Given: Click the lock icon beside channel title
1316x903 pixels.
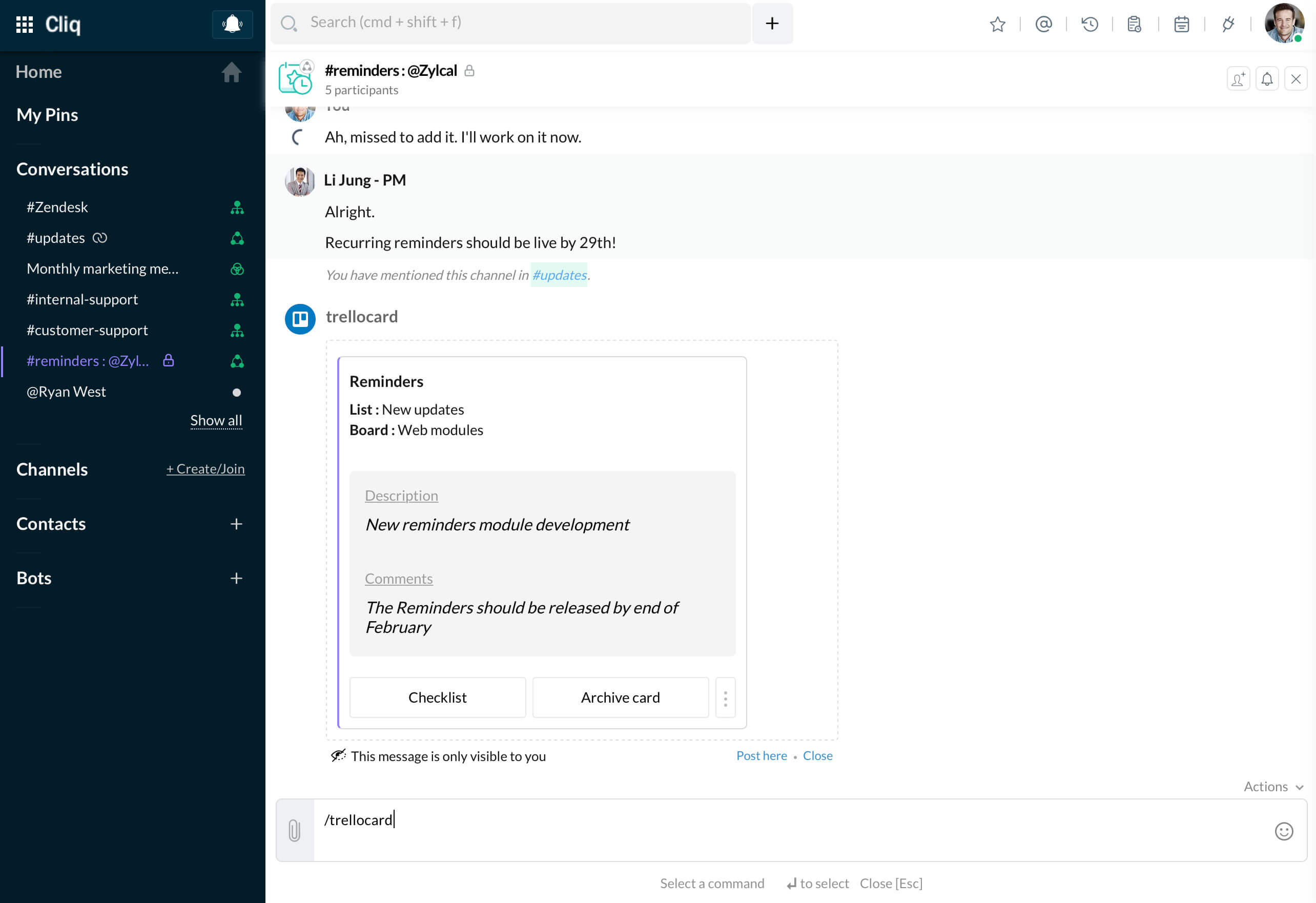Looking at the screenshot, I should 469,70.
